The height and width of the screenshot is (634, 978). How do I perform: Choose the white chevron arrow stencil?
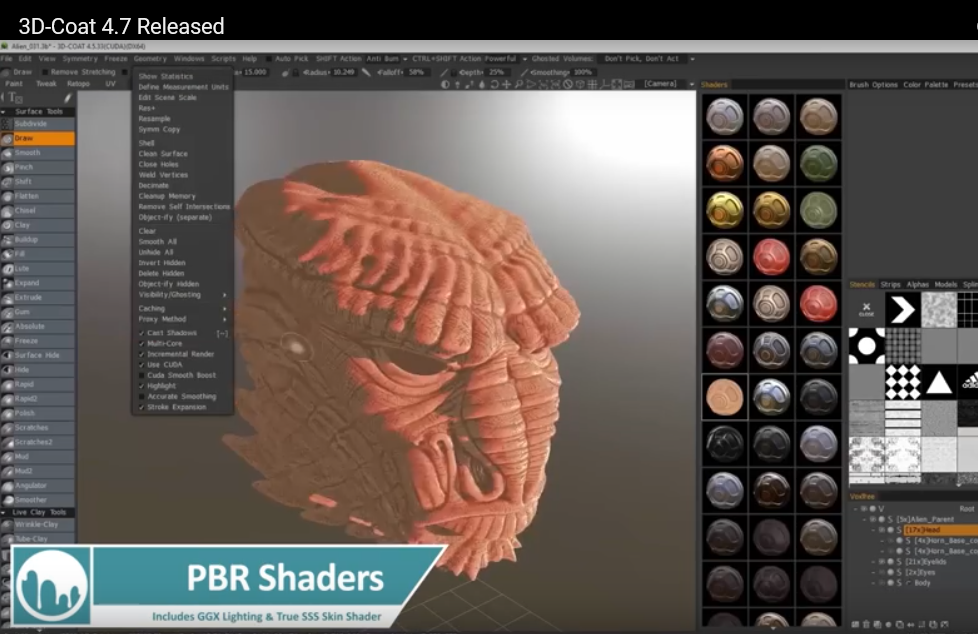[x=903, y=309]
